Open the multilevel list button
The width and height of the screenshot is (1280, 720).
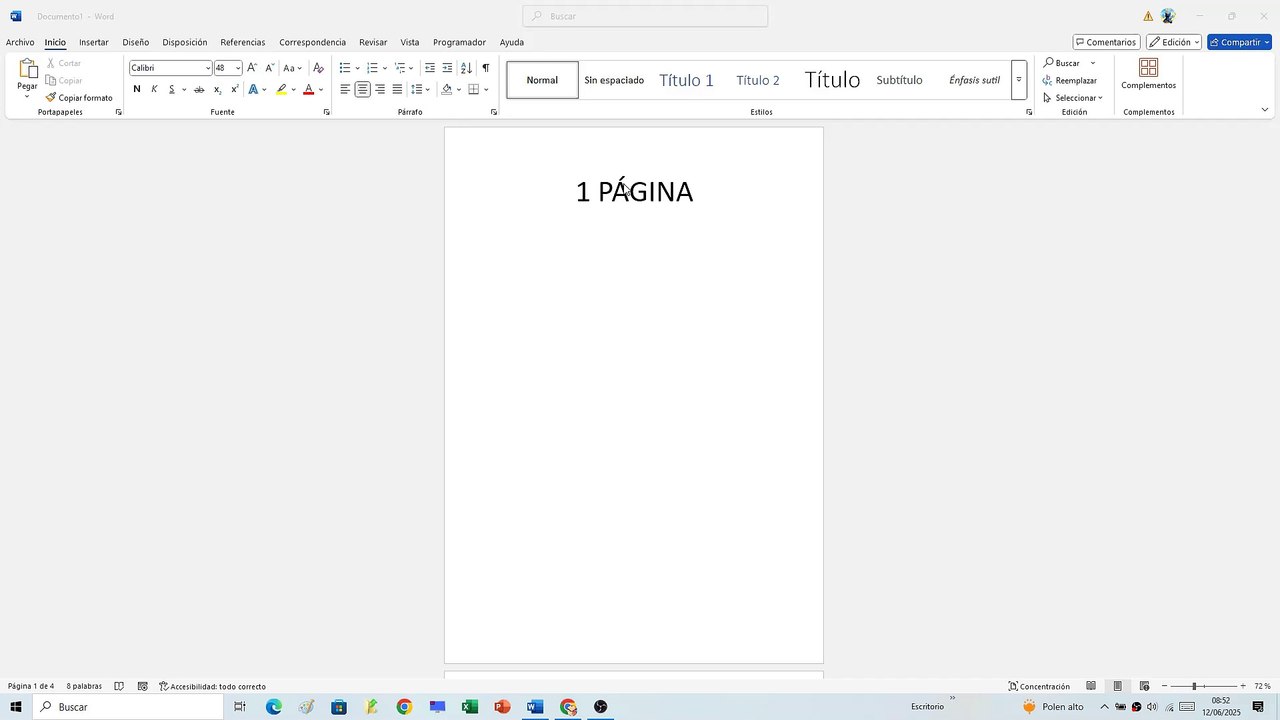tap(400, 68)
